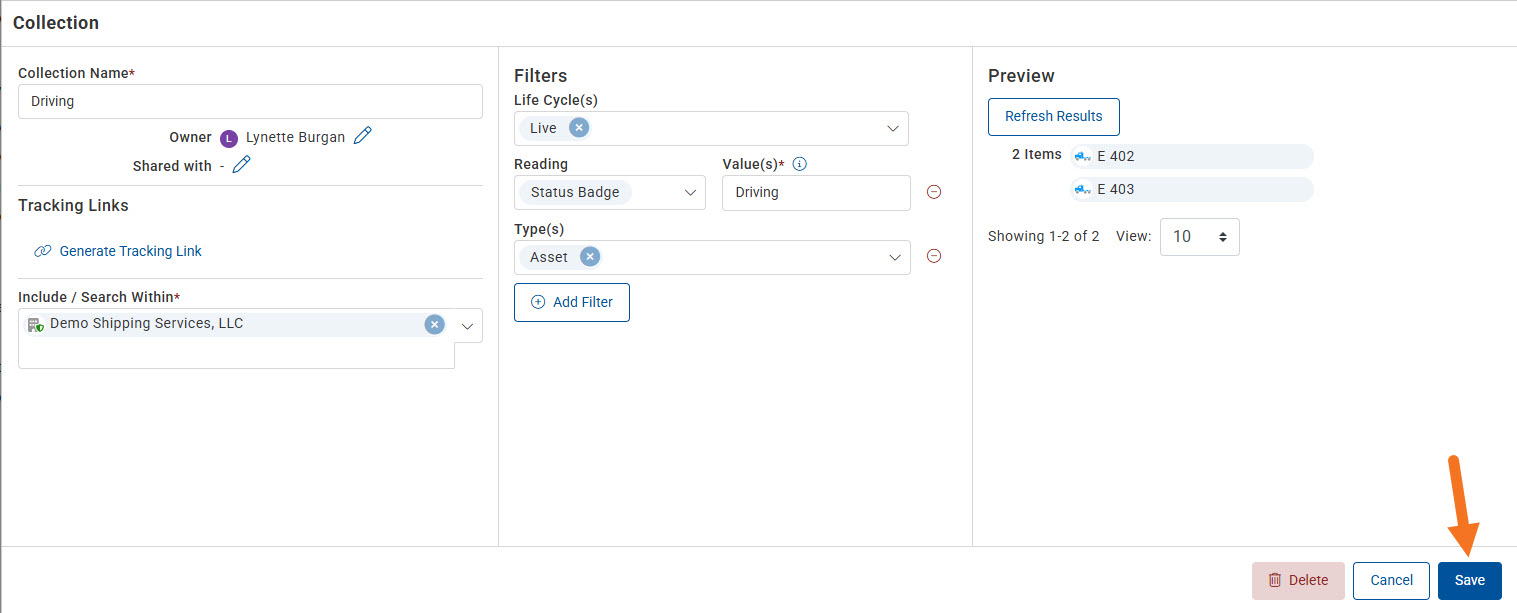
Task: Select the E 403 preview item
Action: tap(1191, 189)
